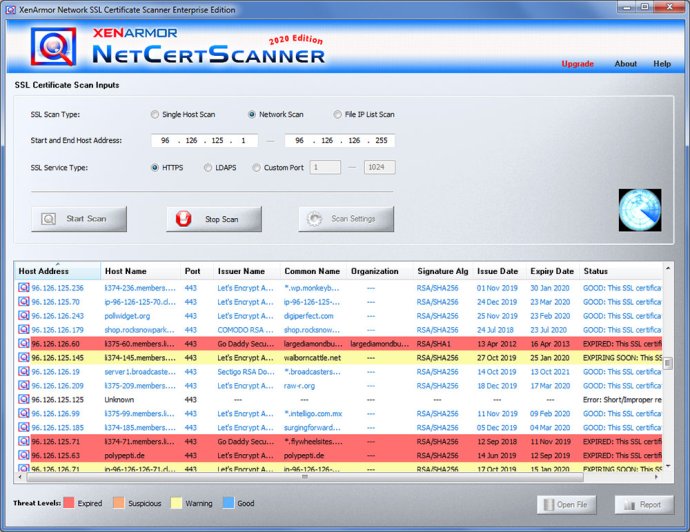Sort by Host Address column
Screen dimensions: 690x532
(x=57, y=271)
